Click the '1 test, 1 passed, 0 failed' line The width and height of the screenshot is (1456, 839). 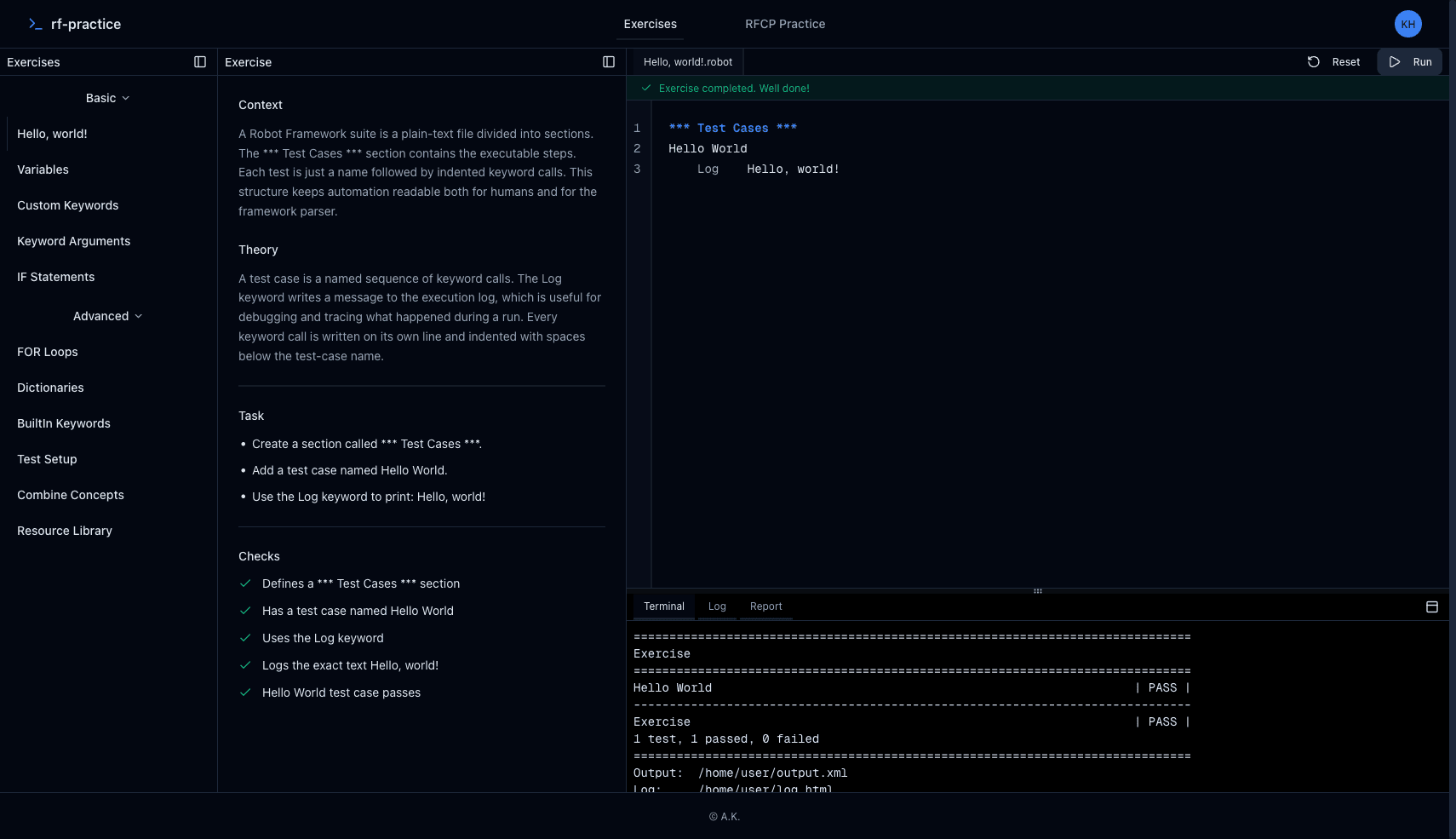pyautogui.click(x=726, y=738)
